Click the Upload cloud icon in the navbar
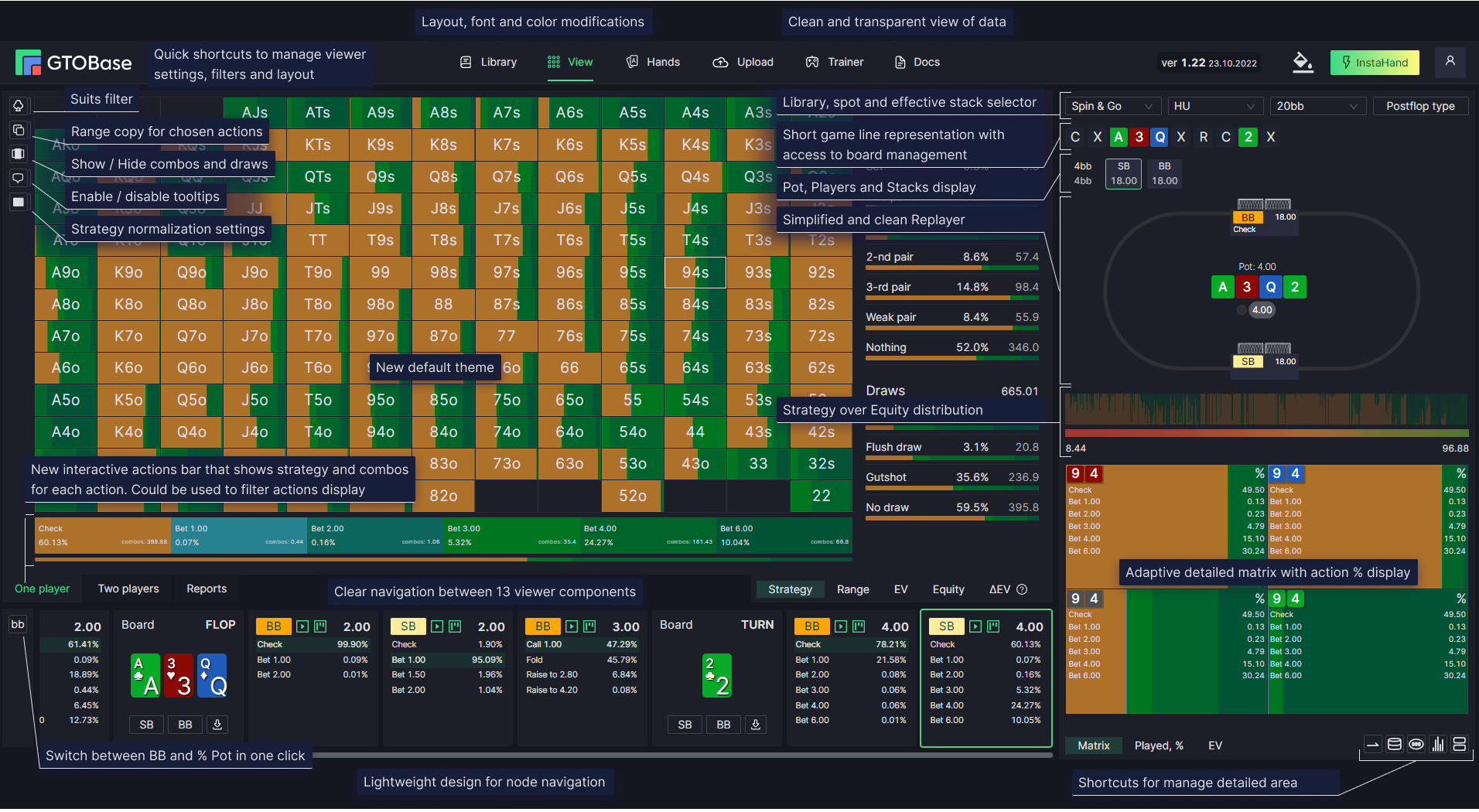1479x812 pixels. tap(720, 62)
